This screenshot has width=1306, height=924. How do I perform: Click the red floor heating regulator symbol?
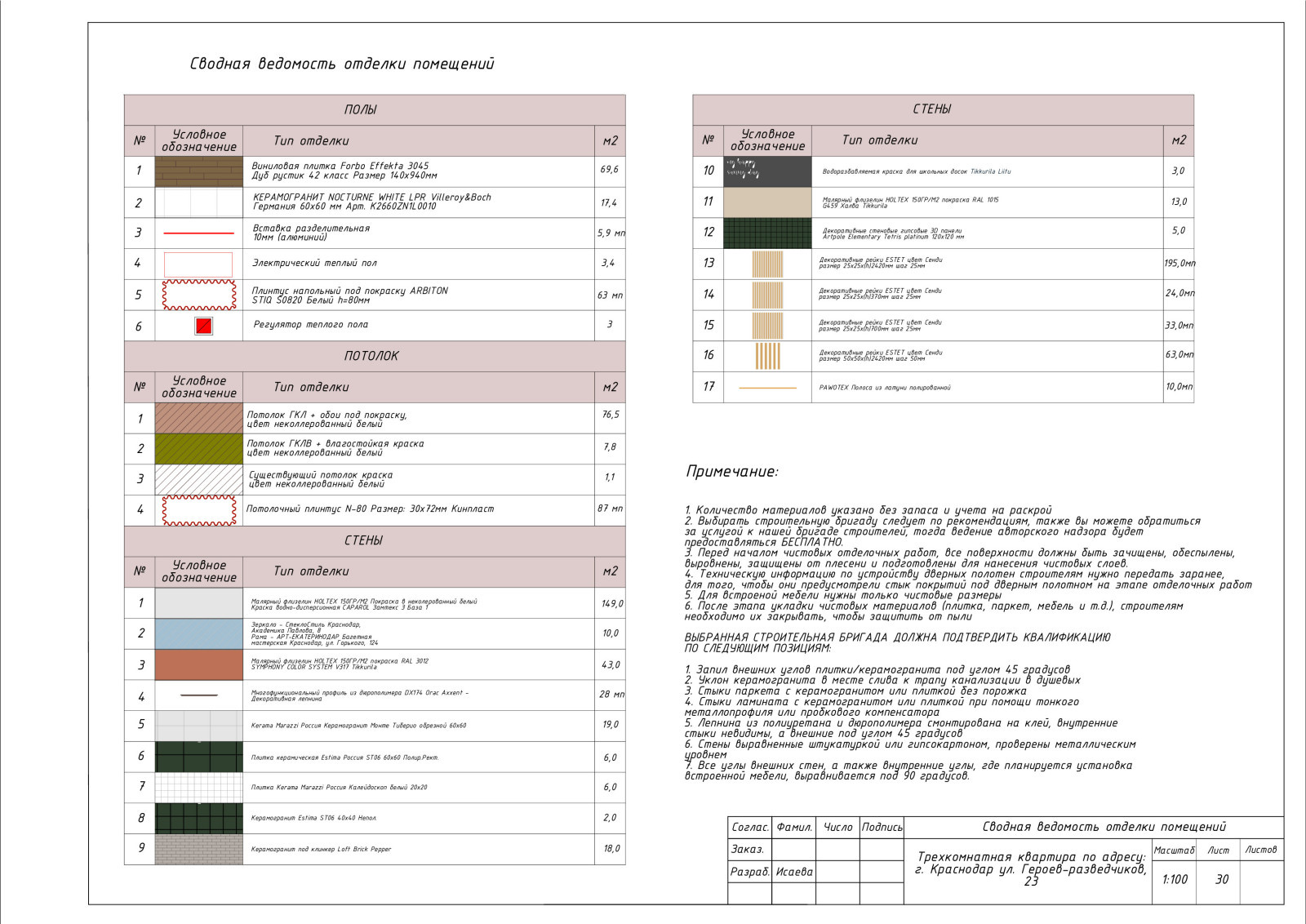pos(203,326)
